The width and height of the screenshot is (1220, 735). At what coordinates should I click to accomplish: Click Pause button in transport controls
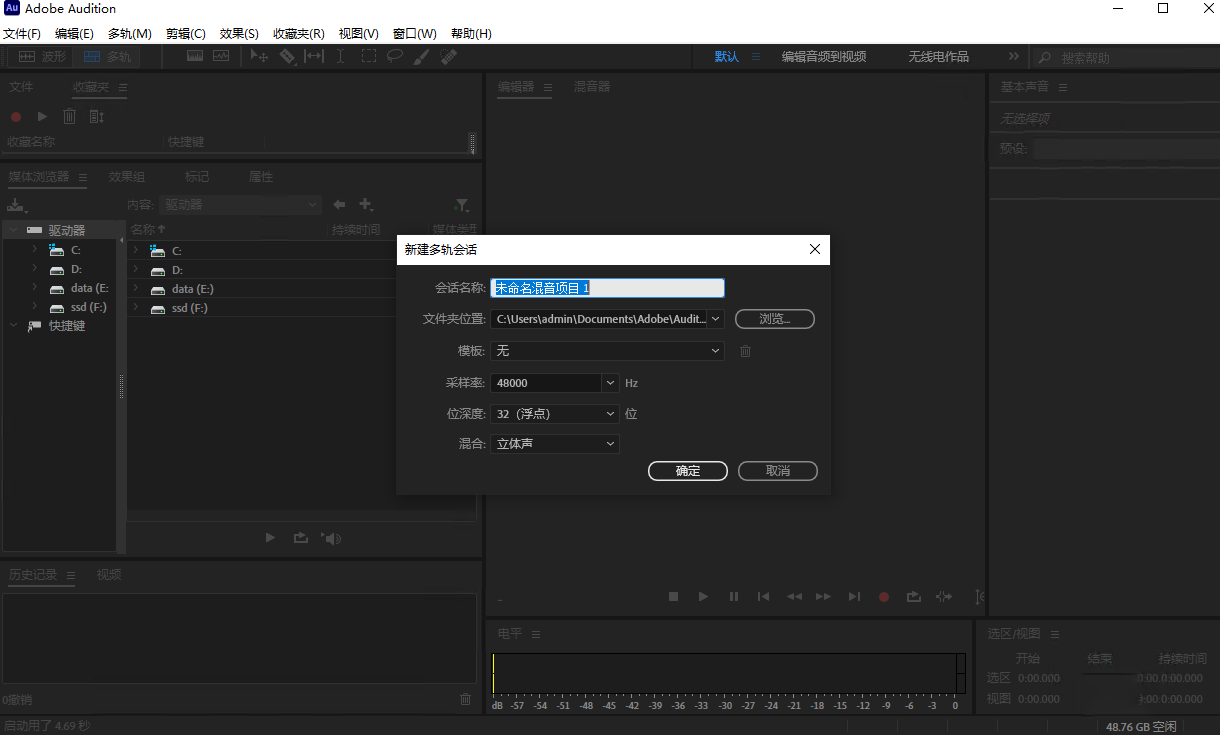(734, 596)
